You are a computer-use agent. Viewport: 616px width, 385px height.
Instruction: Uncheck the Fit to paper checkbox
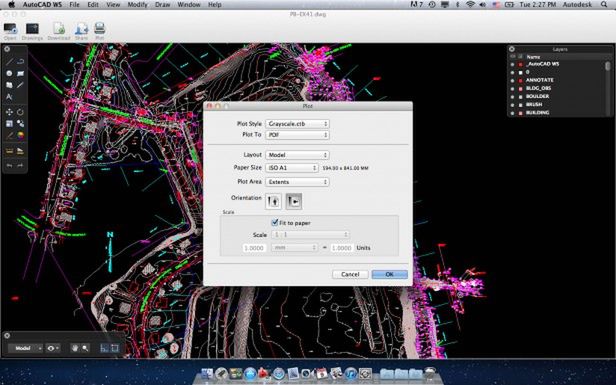pos(275,222)
